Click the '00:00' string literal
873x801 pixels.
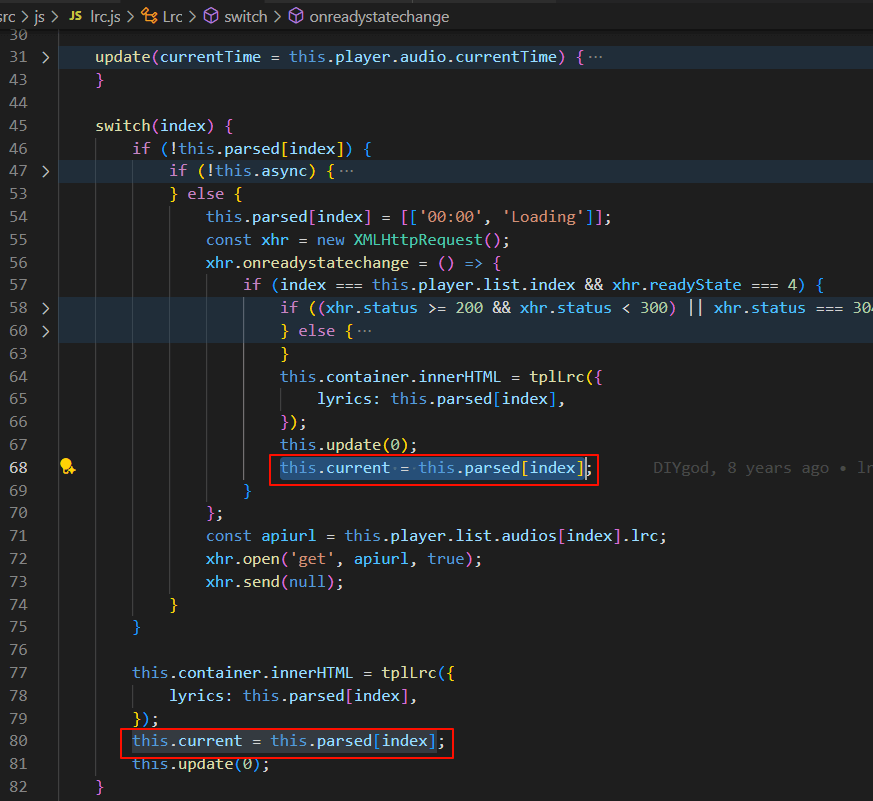(x=450, y=217)
